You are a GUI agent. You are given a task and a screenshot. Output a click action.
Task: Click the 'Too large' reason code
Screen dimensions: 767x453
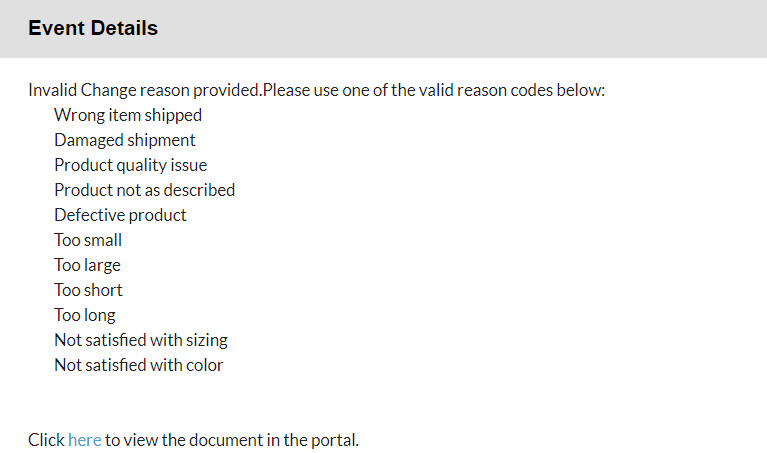pos(87,265)
